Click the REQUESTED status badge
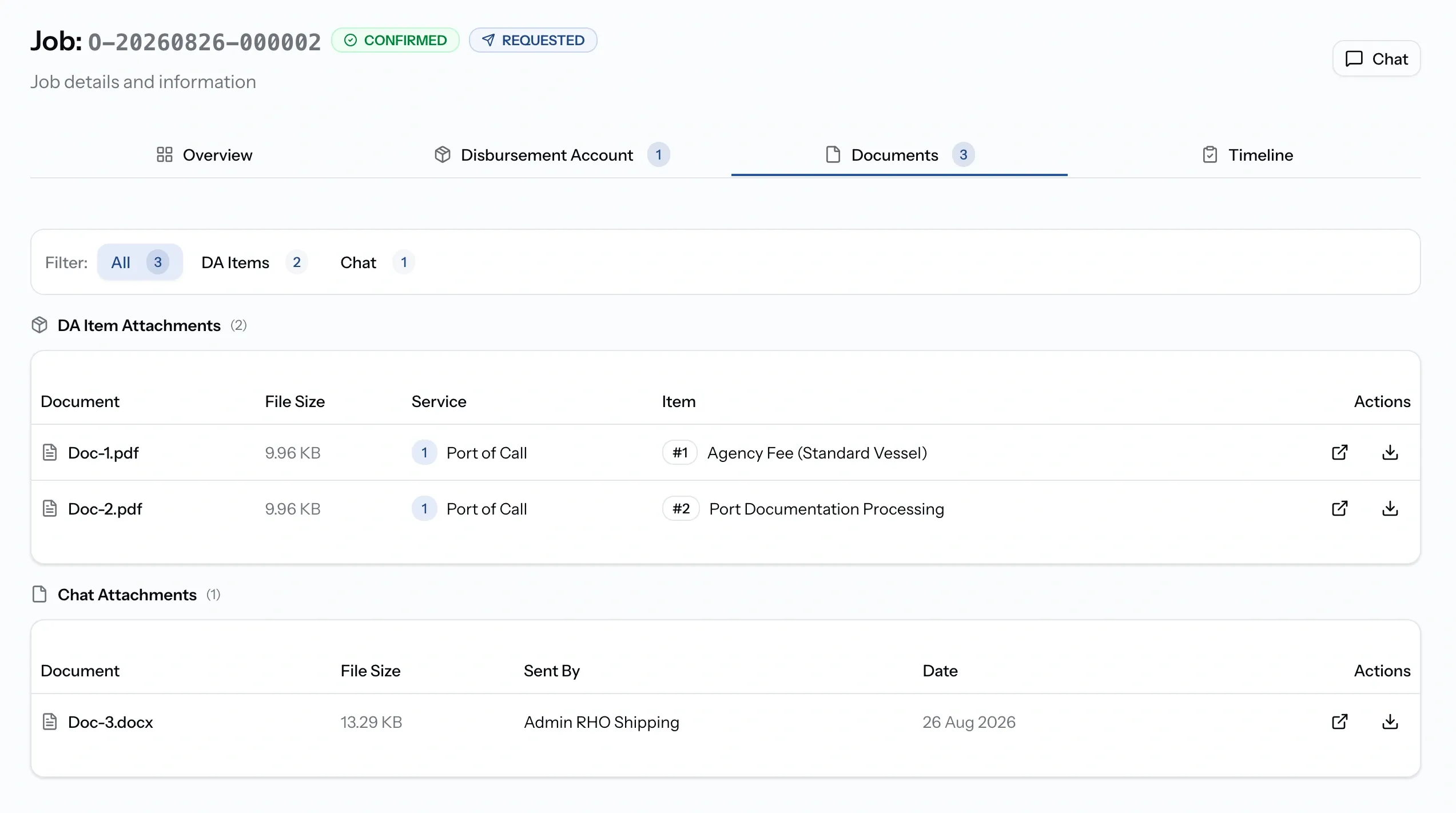 tap(533, 40)
